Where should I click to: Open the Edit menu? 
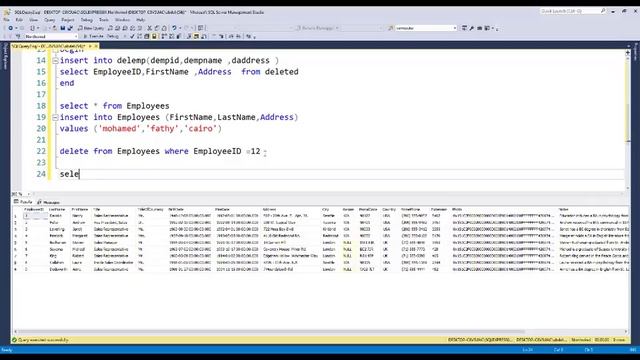(x=19, y=20)
